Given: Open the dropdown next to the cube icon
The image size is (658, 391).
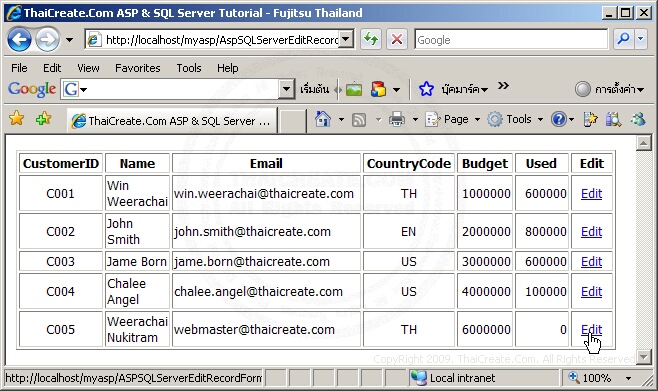Looking at the screenshot, I should (396, 89).
